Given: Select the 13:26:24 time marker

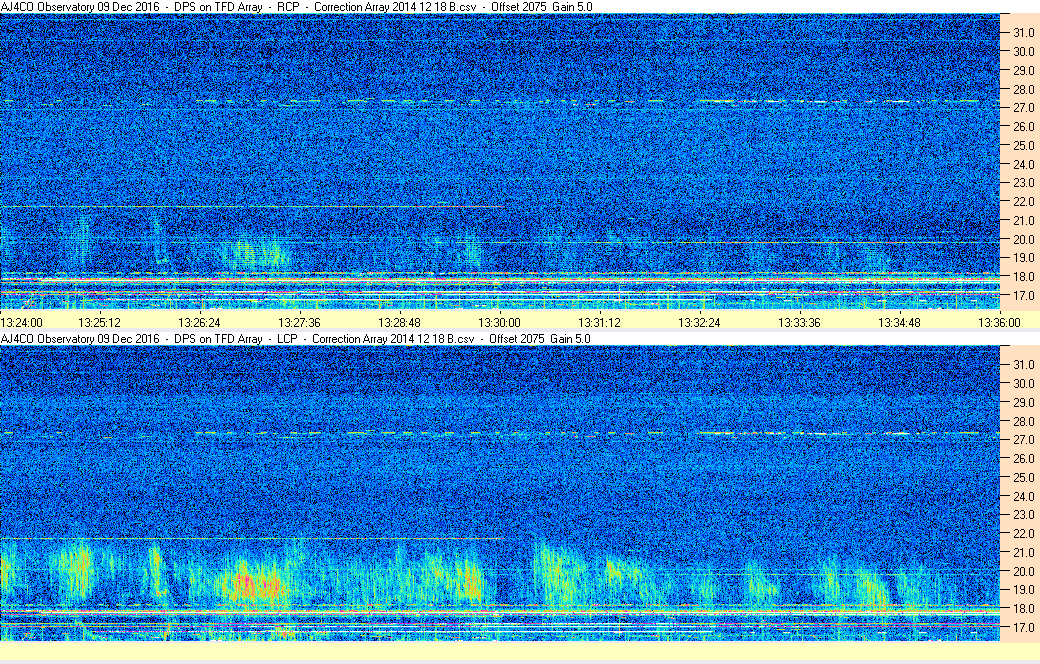Looking at the screenshot, I should [199, 323].
